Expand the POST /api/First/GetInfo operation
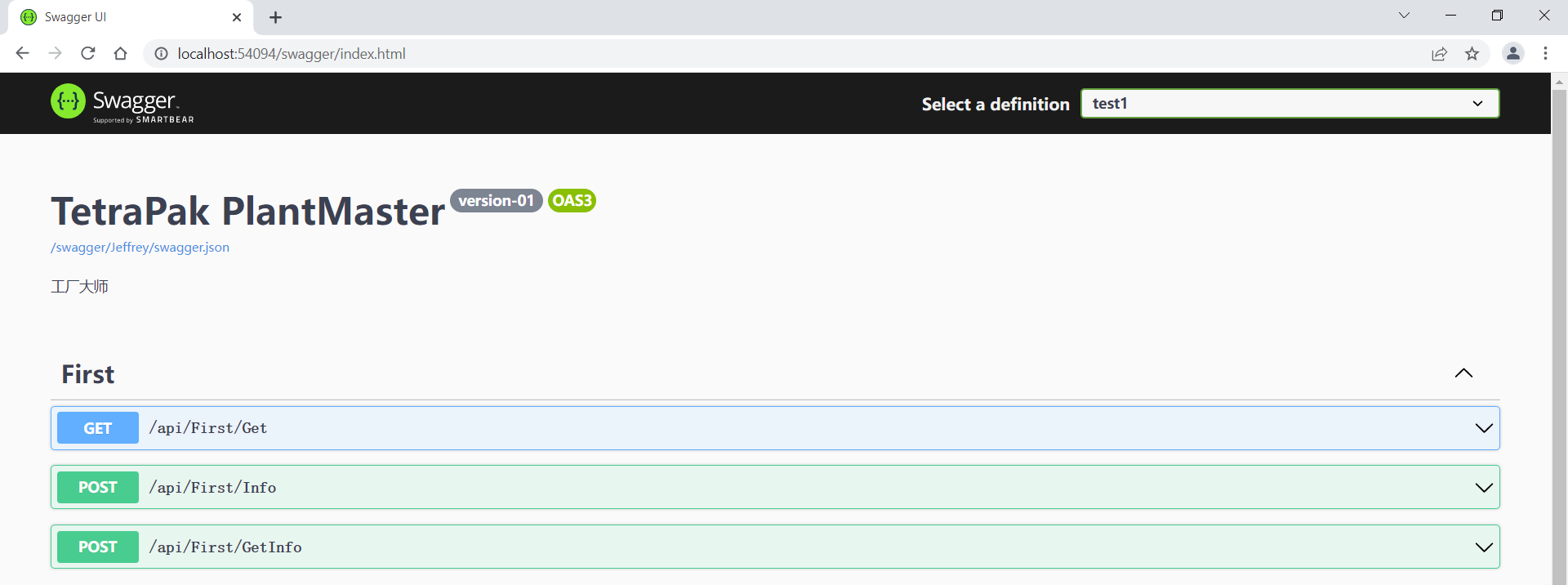 [x=1483, y=547]
